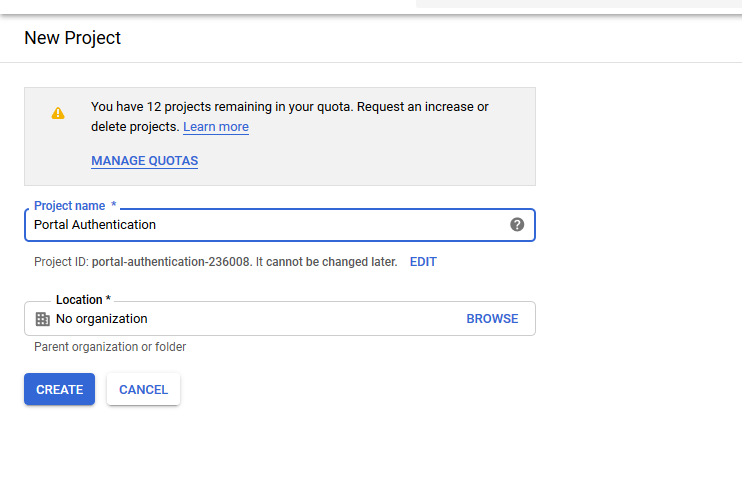Click the New Project page heading
Image resolution: width=742 pixels, height=482 pixels.
click(72, 38)
